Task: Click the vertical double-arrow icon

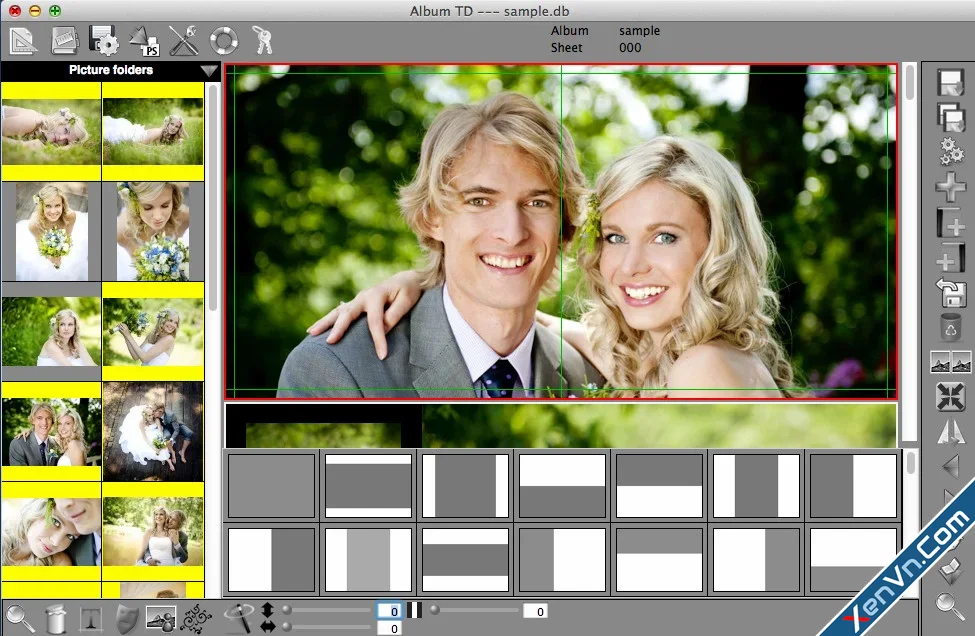Action: 267,610
